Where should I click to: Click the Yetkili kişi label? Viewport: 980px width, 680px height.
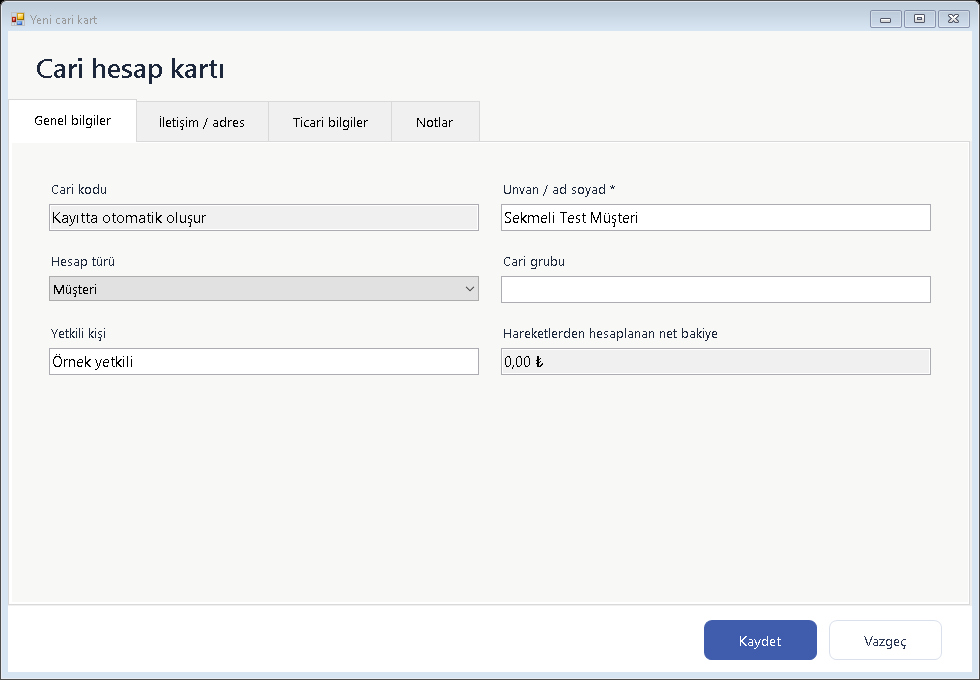[x=78, y=333]
